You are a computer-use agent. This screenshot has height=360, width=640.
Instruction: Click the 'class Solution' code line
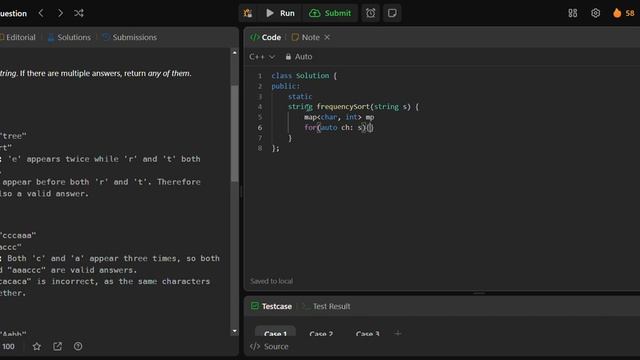click(304, 76)
